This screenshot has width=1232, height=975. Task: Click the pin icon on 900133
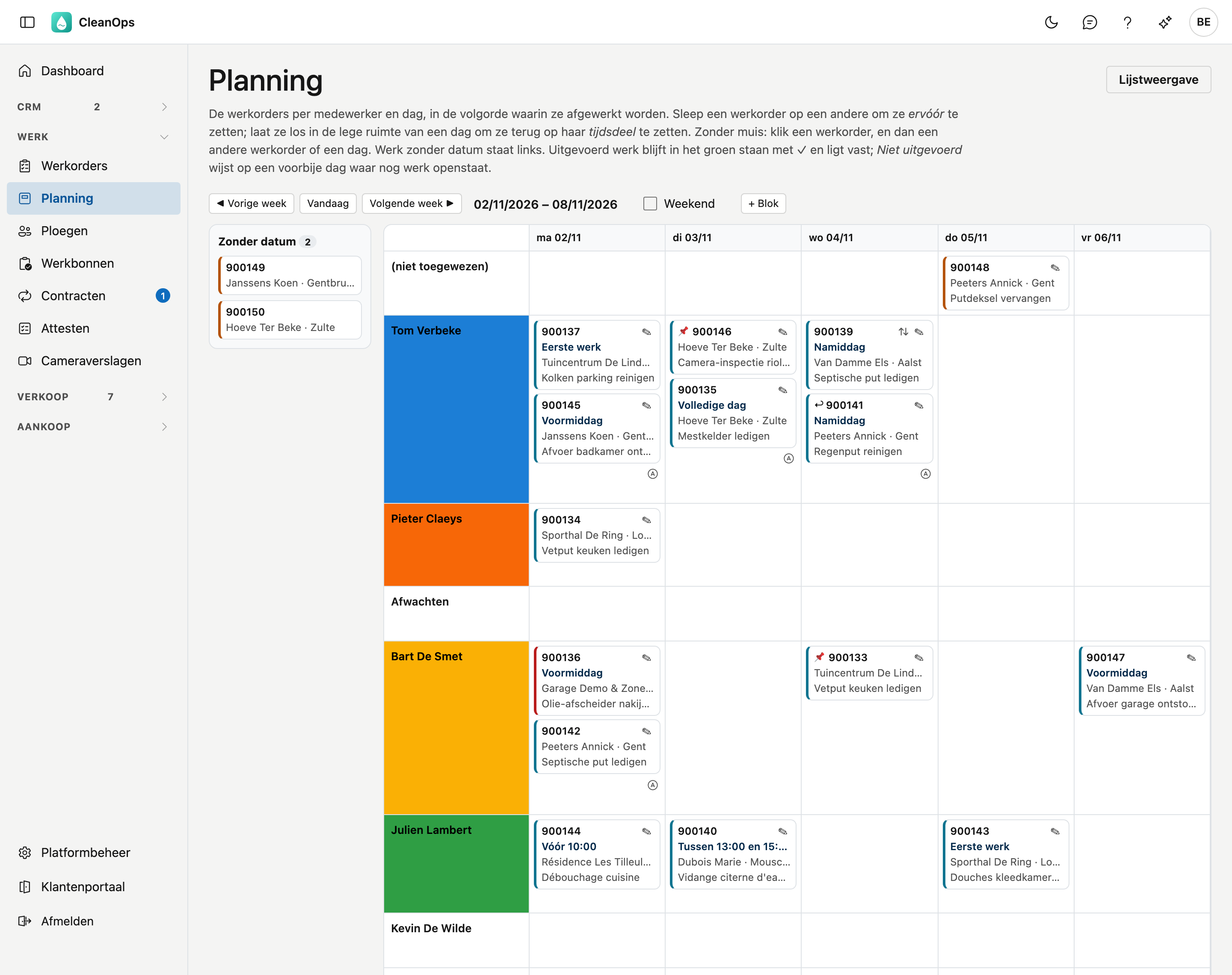pyautogui.click(x=820, y=657)
